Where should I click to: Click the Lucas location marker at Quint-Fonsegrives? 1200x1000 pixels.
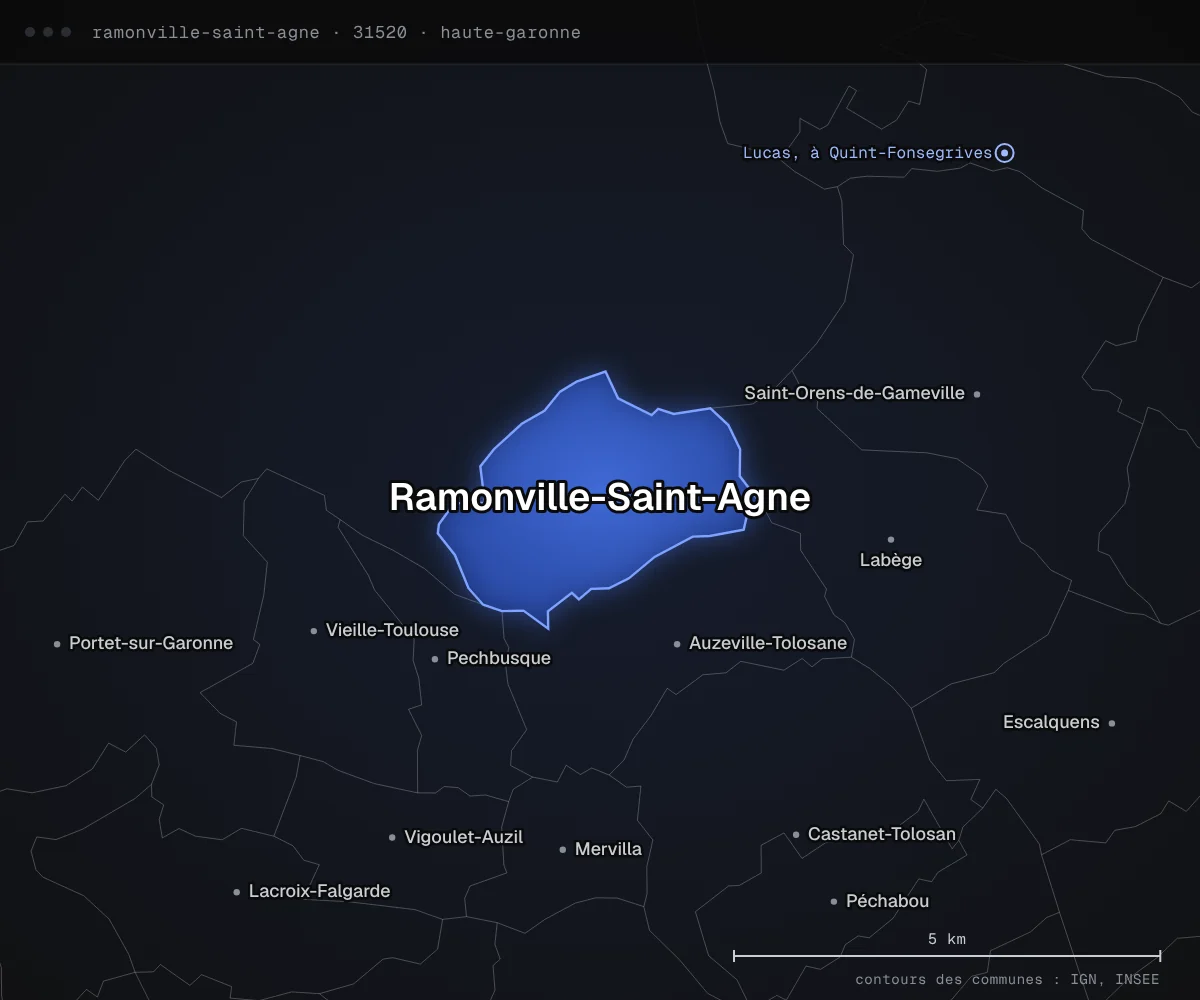(1006, 153)
